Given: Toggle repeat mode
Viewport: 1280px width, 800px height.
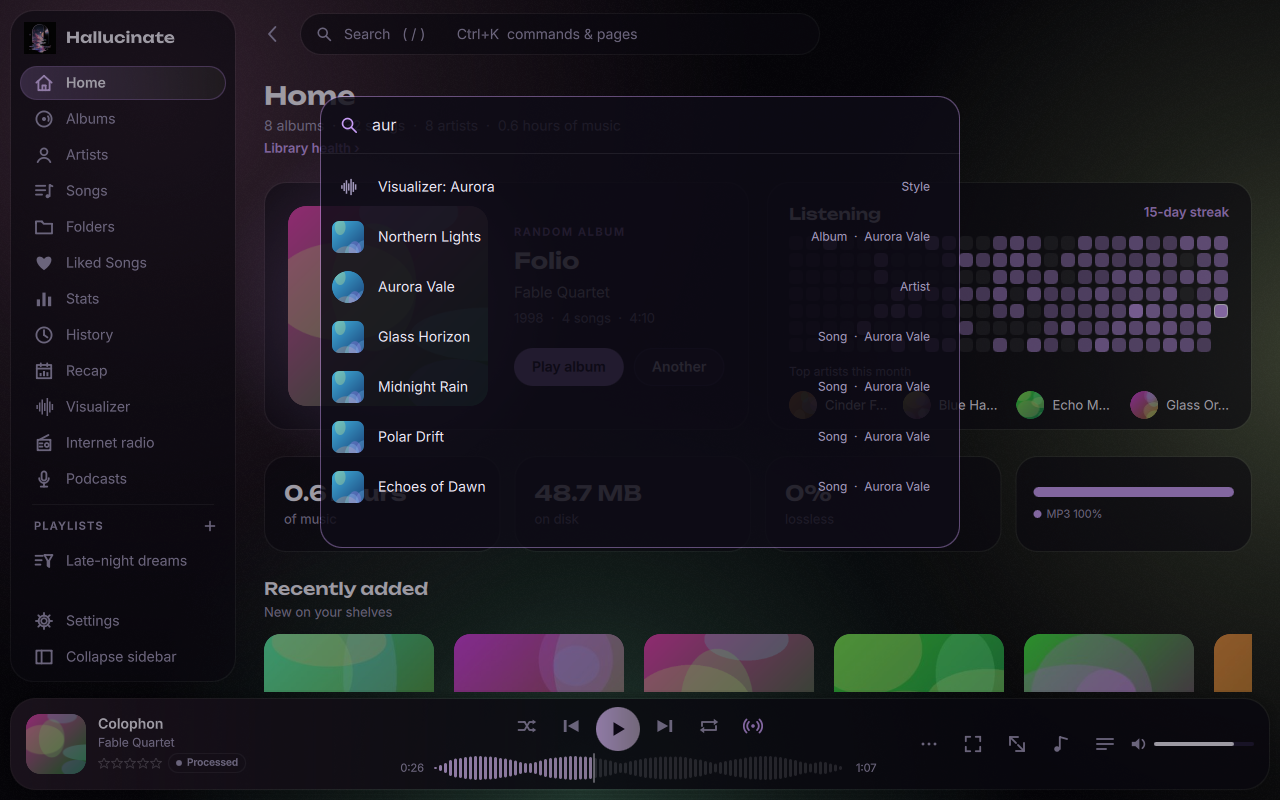Looking at the screenshot, I should point(709,726).
